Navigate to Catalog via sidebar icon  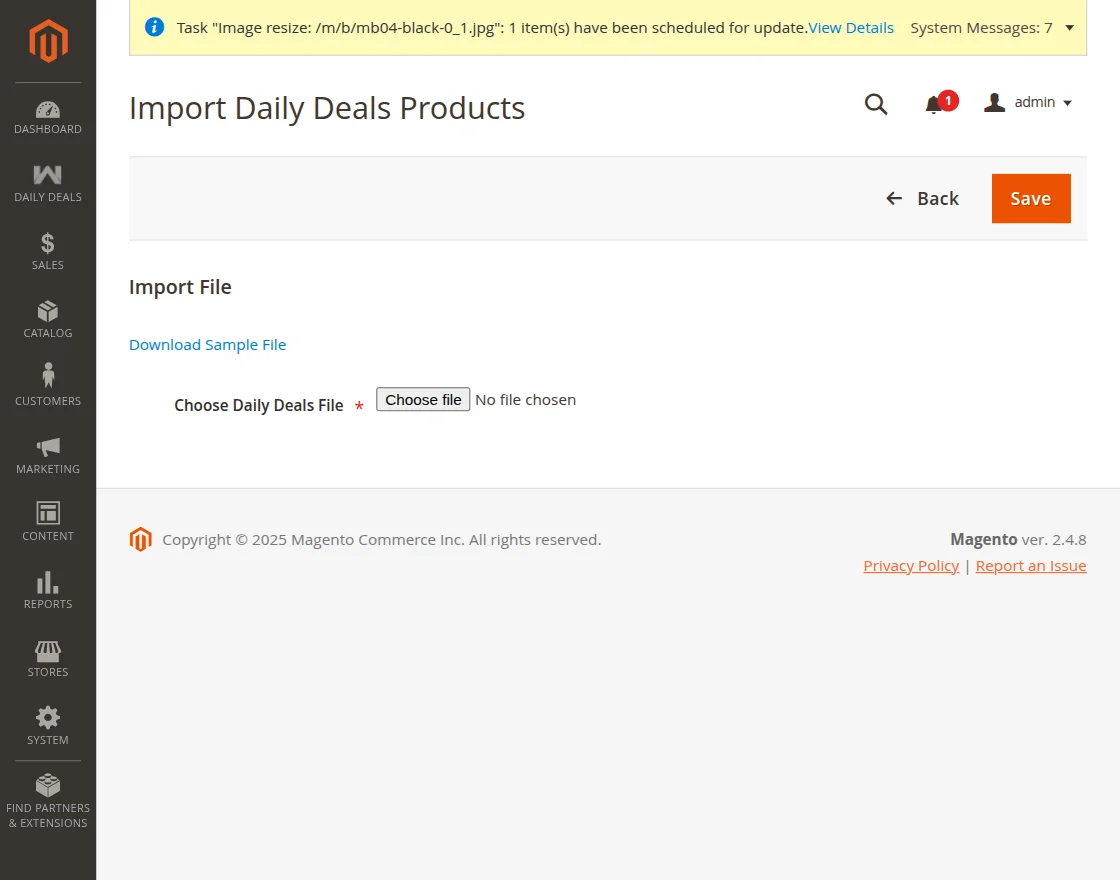point(47,317)
